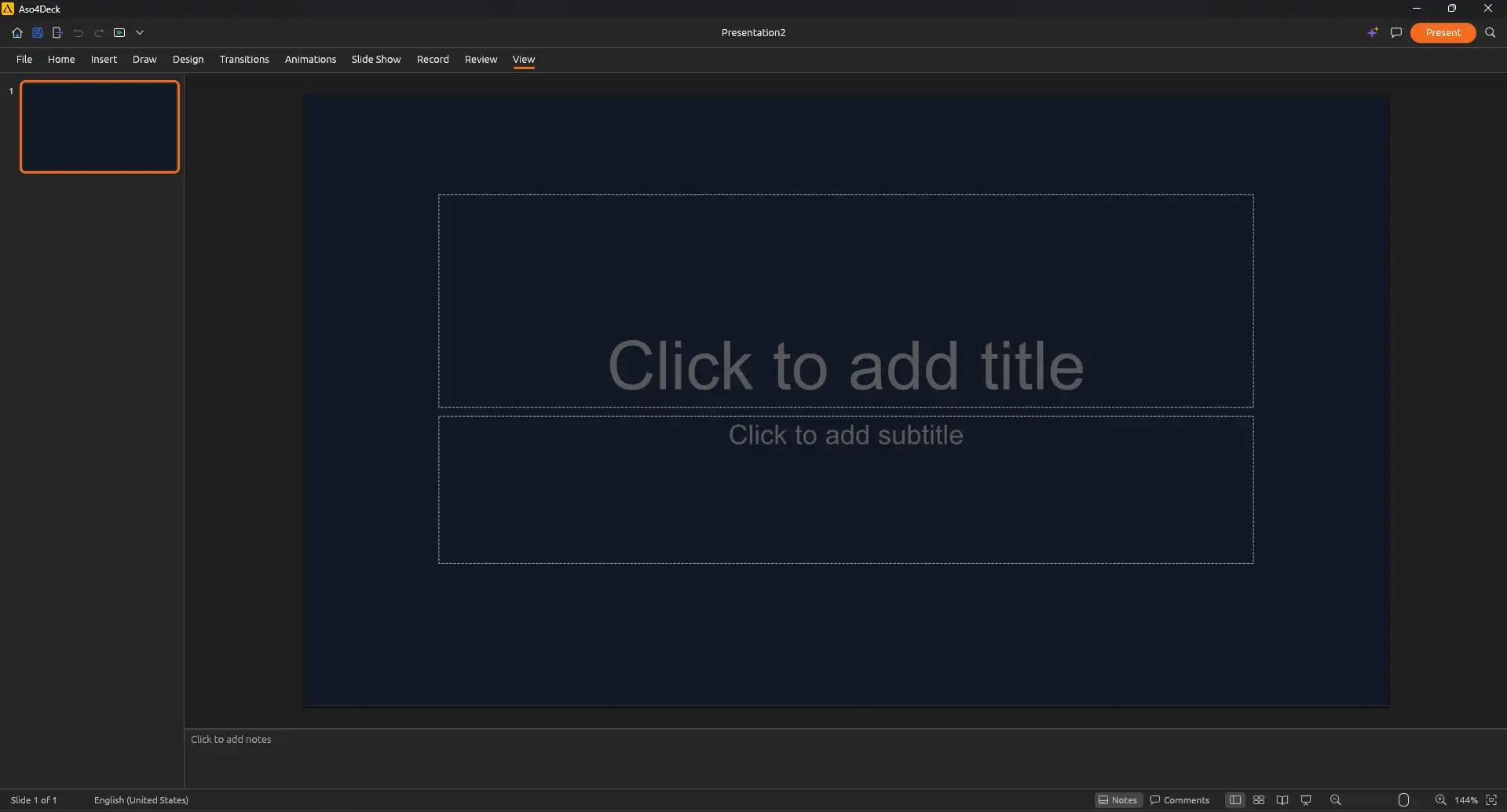Expand the quick access toolbar chevron

tap(140, 33)
